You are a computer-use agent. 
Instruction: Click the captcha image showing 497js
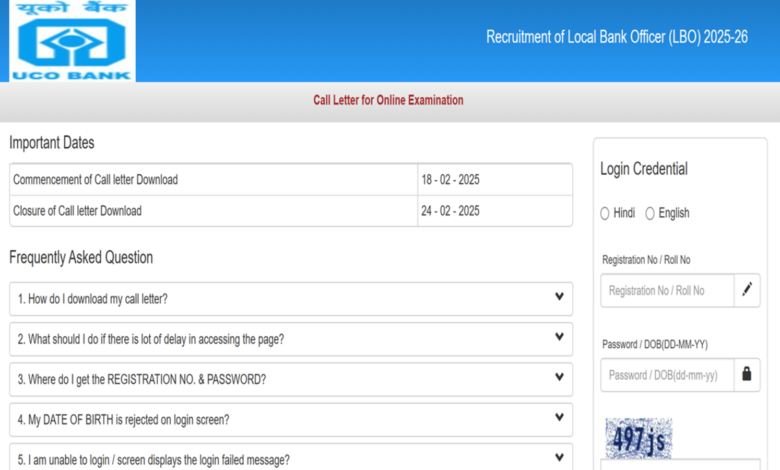638,438
